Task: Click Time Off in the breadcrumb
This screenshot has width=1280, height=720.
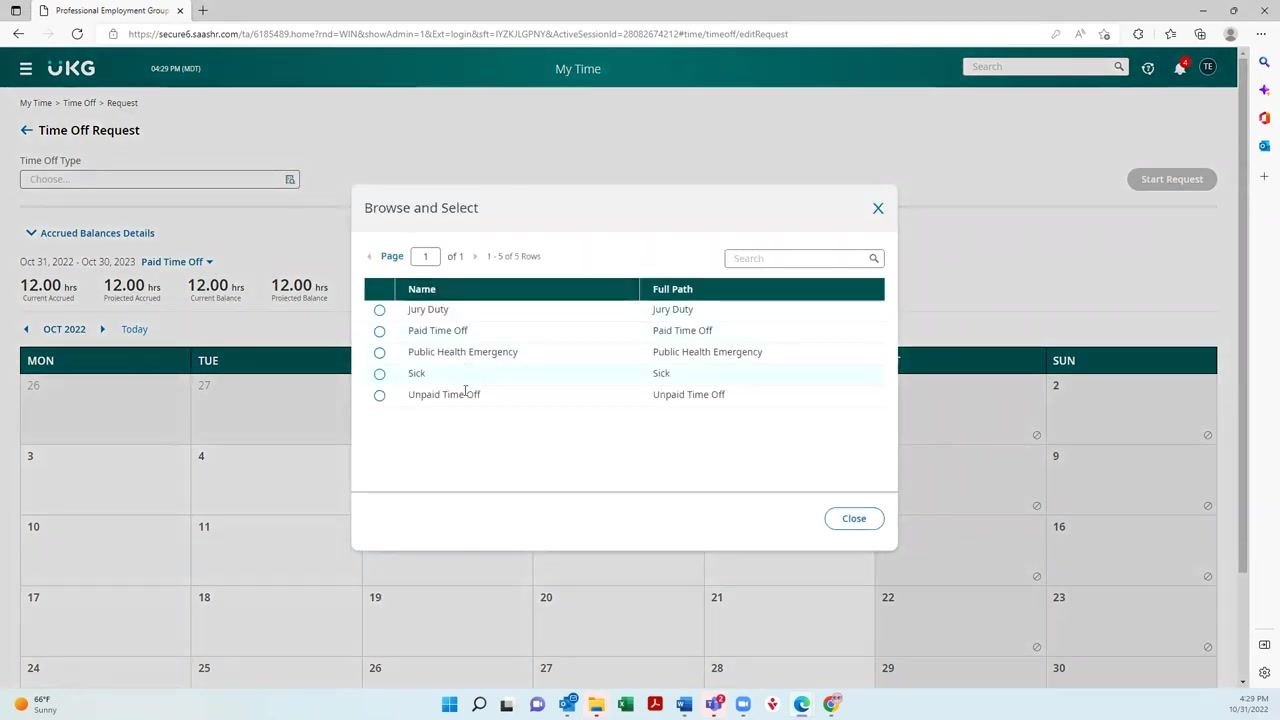Action: point(79,103)
